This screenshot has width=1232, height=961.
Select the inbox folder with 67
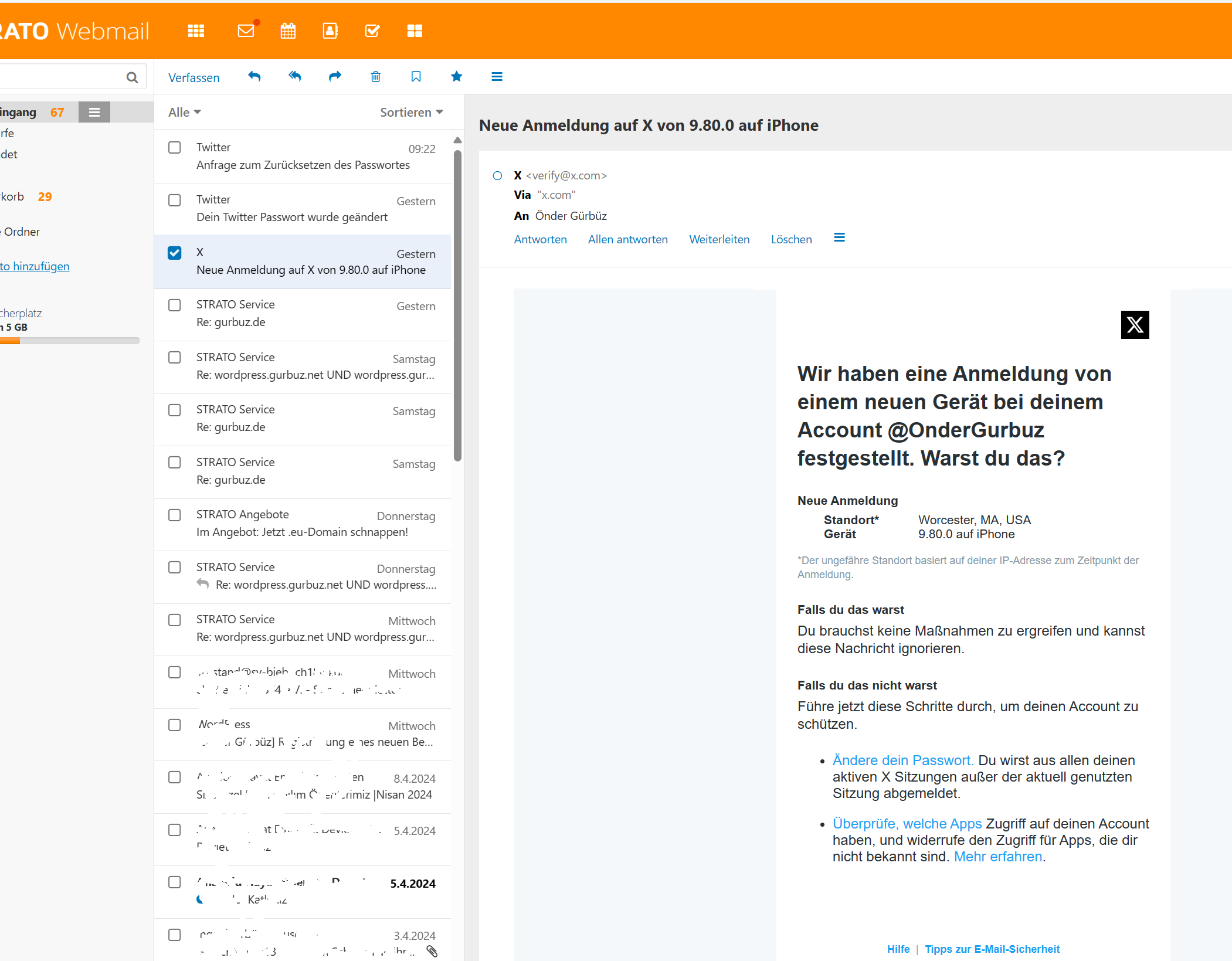[39, 112]
